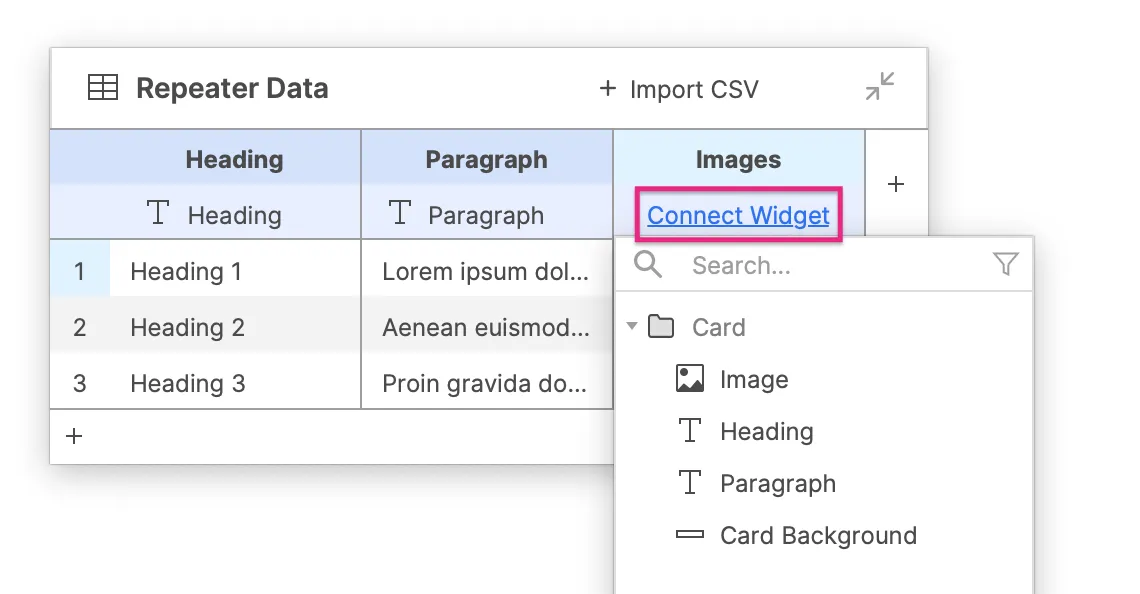This screenshot has height=594, width=1140.
Task: Add a new column with plus icon
Action: click(896, 184)
